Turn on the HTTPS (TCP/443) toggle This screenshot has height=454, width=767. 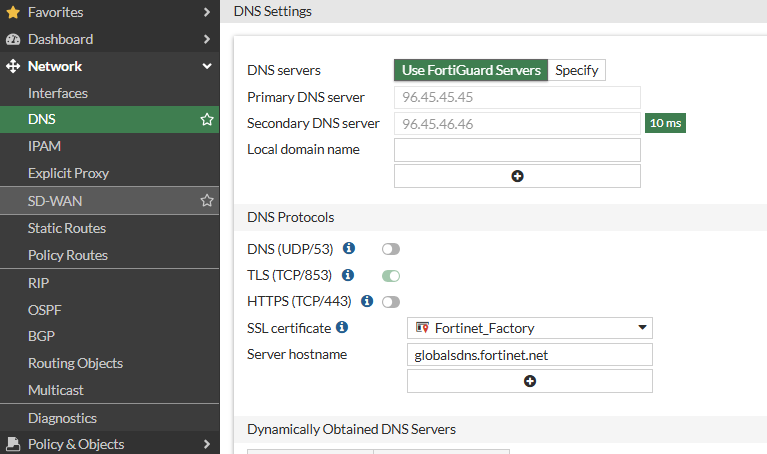pos(390,302)
